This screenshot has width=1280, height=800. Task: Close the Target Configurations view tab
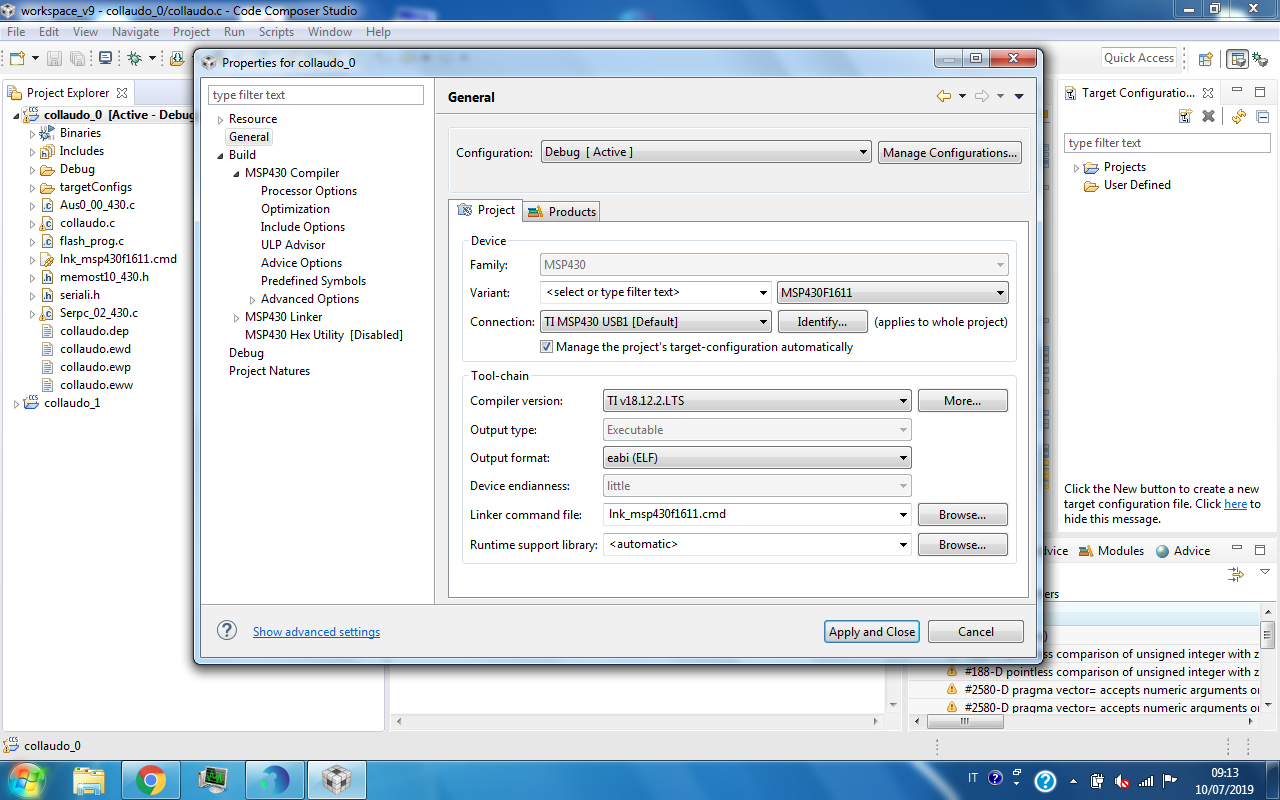(x=1207, y=93)
